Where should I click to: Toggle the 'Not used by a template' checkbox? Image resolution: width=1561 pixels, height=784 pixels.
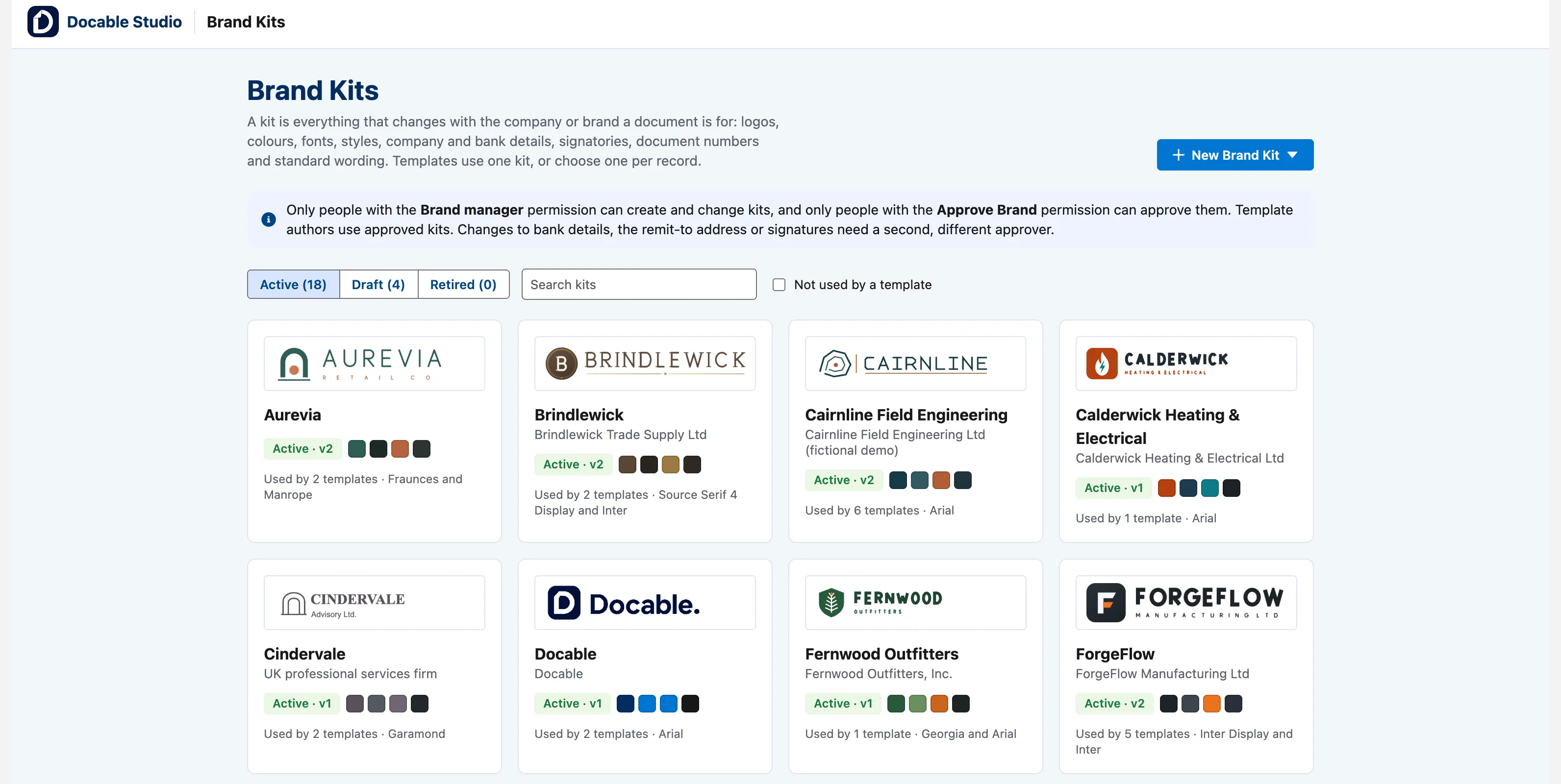(779, 285)
